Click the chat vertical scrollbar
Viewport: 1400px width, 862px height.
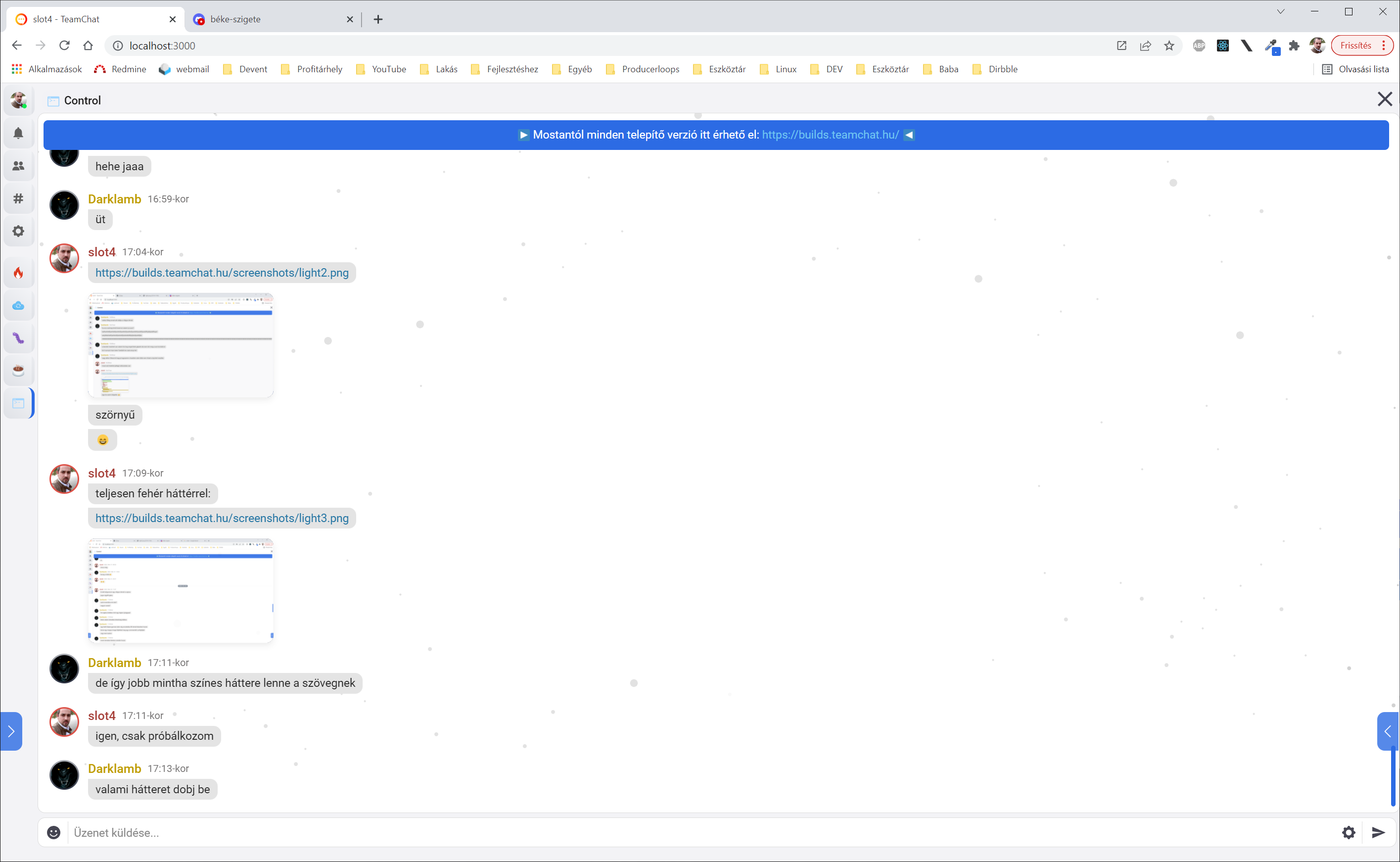pyautogui.click(x=1392, y=775)
